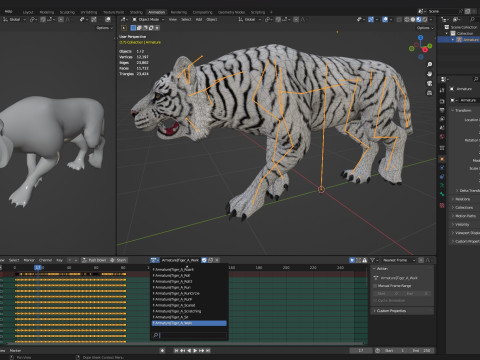480x360 pixels.
Task: Click the outliner search magnifier icon
Action: [x=472, y=20]
